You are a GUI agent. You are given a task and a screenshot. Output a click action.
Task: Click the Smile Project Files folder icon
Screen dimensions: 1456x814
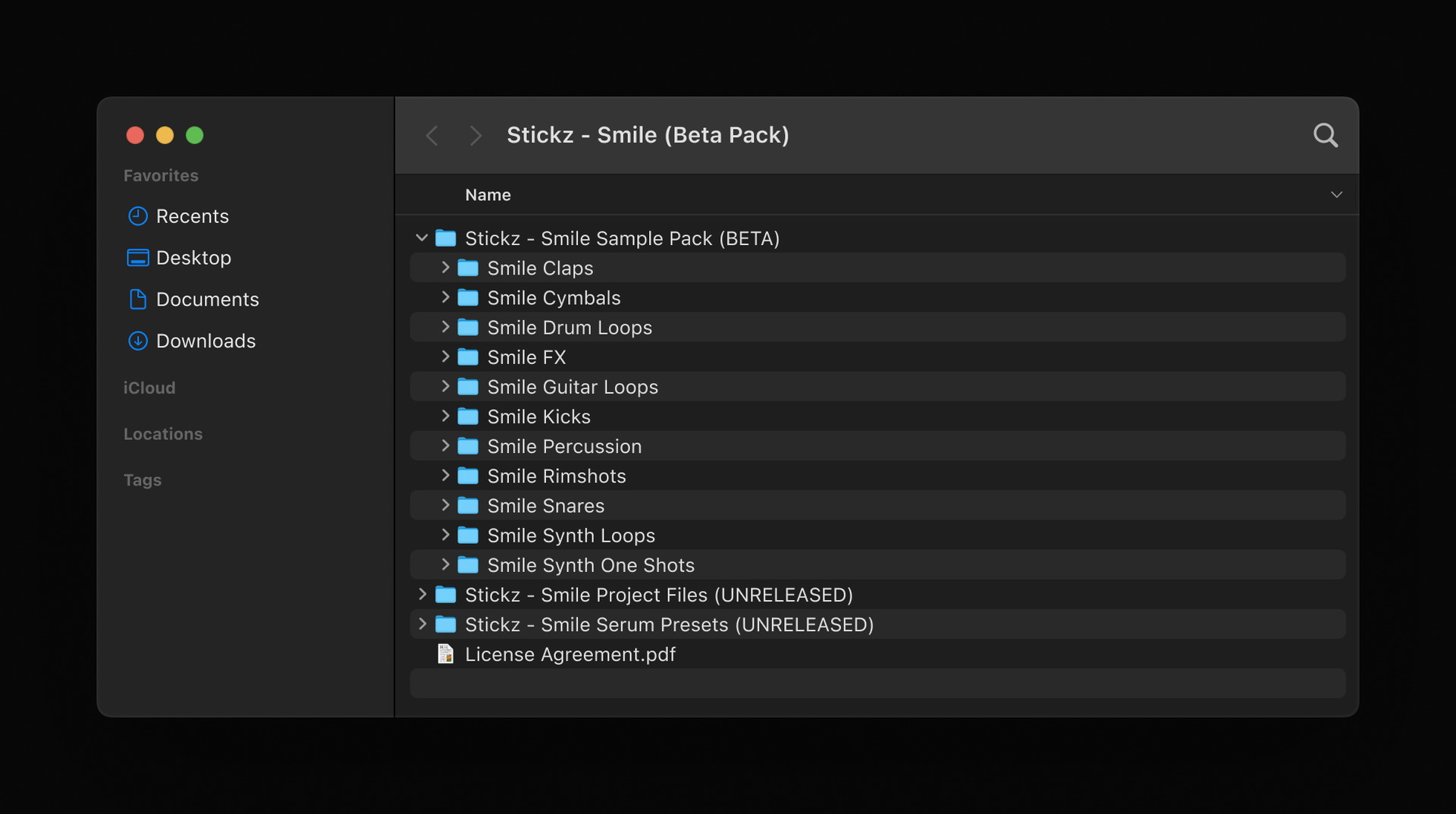pyautogui.click(x=445, y=595)
